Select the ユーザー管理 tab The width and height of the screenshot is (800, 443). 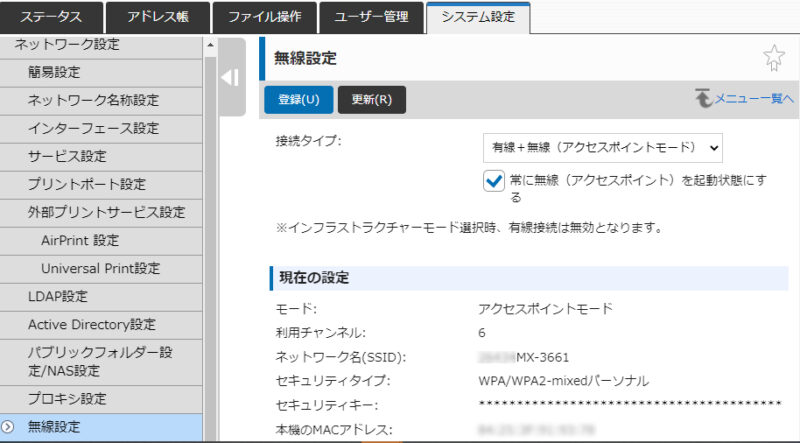[x=371, y=17]
